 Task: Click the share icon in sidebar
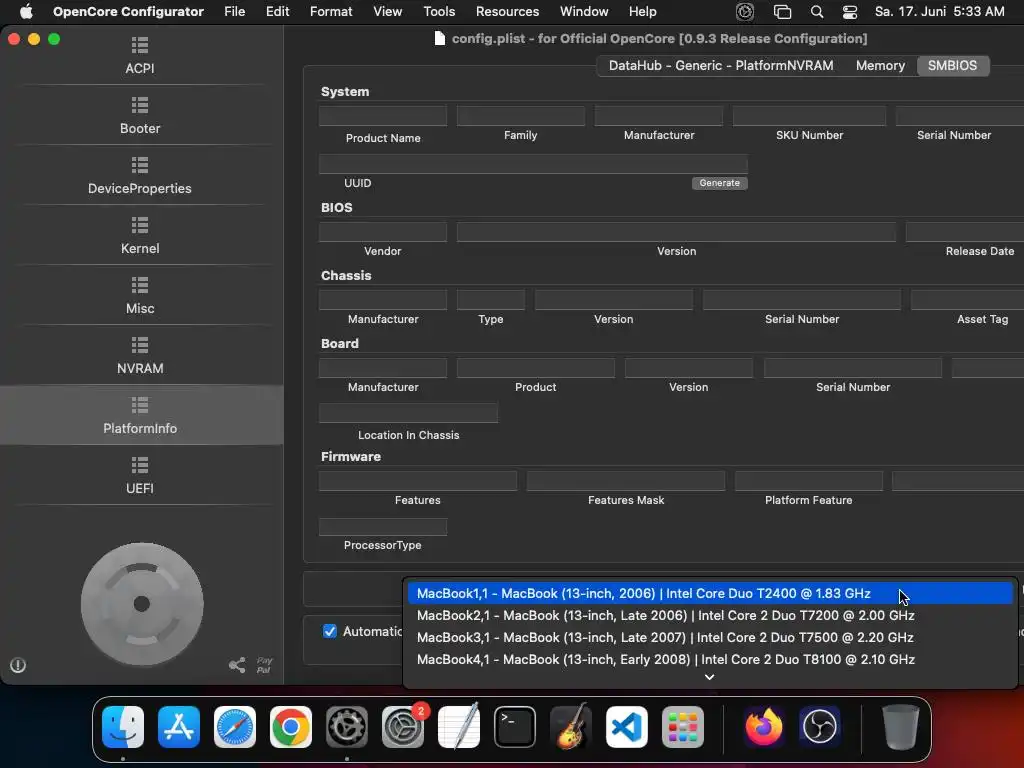pos(237,665)
